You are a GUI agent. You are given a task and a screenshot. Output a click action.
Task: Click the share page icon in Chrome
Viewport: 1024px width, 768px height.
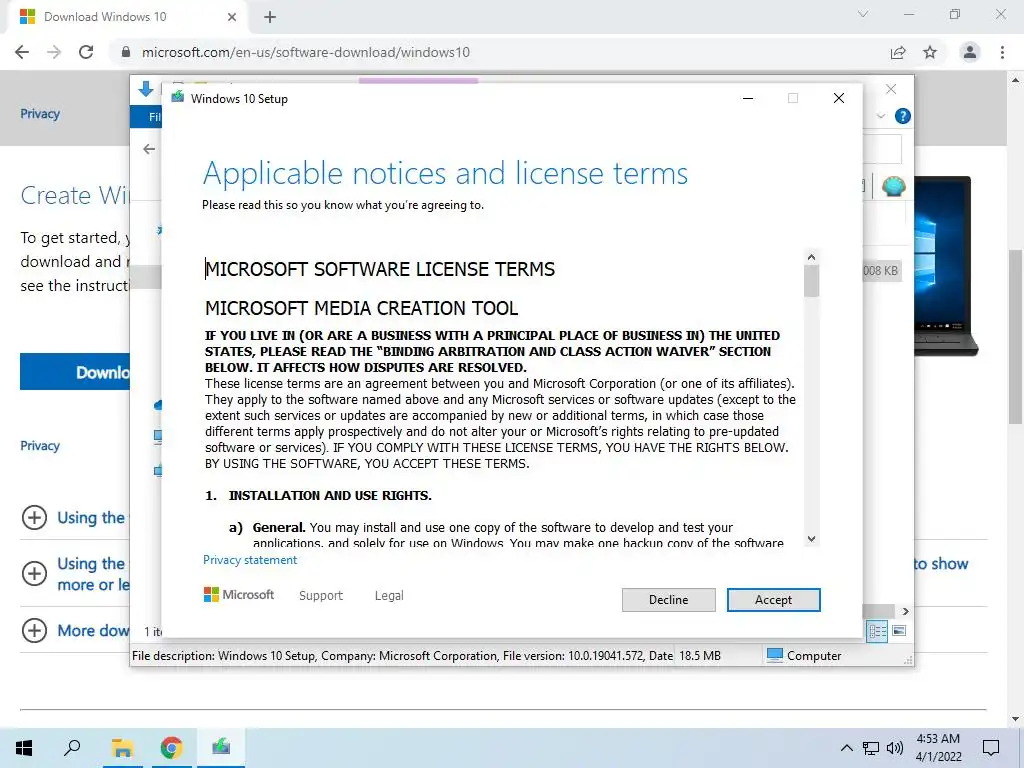898,52
